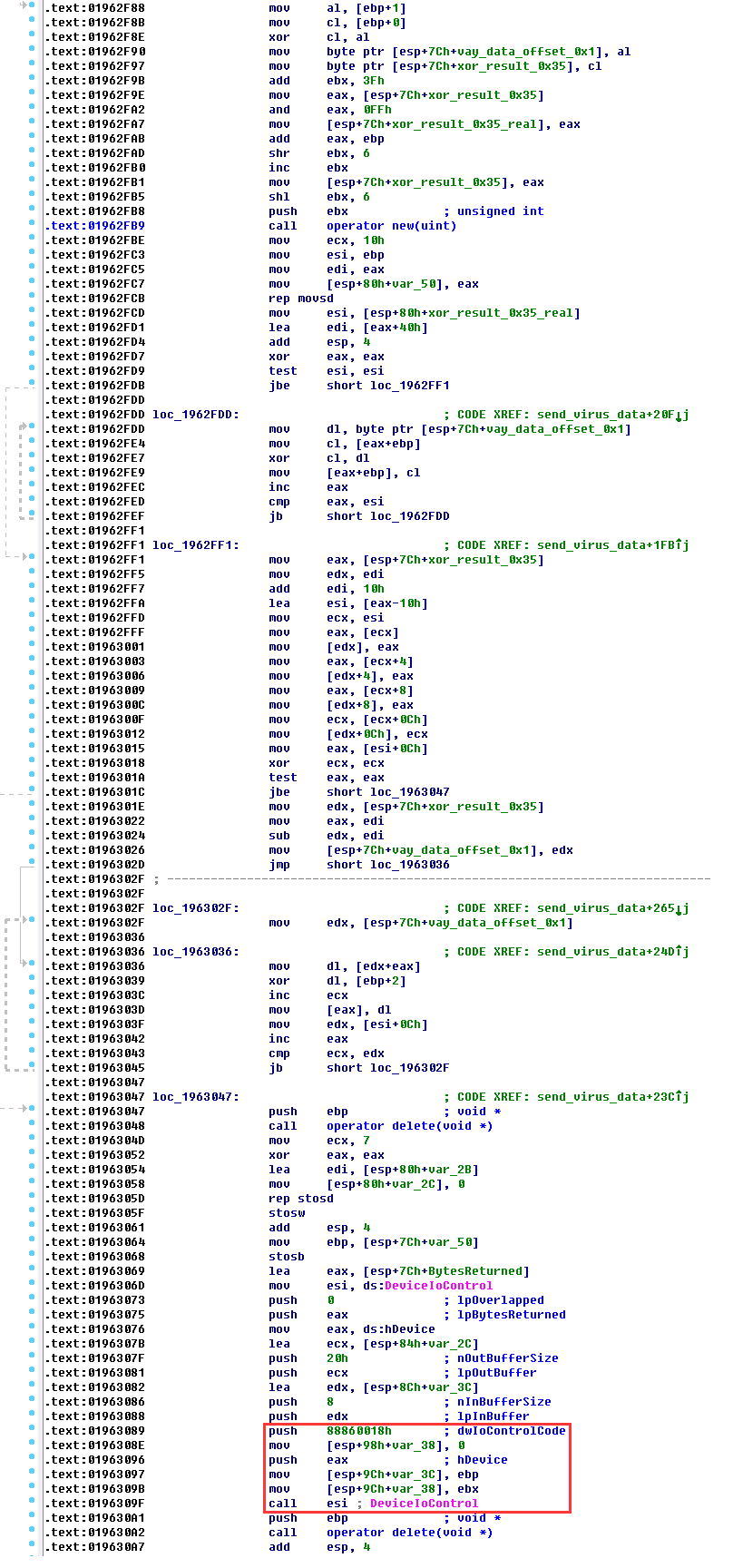Click the [esp+7Ch+BytesReturned] operand

(x=446, y=1271)
